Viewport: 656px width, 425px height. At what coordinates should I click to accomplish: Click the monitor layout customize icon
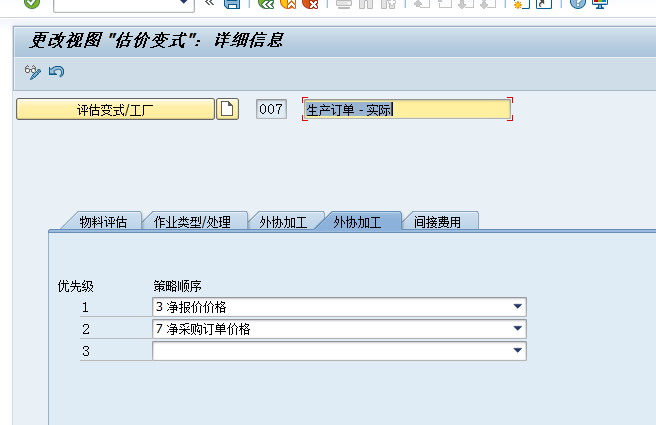point(600,4)
